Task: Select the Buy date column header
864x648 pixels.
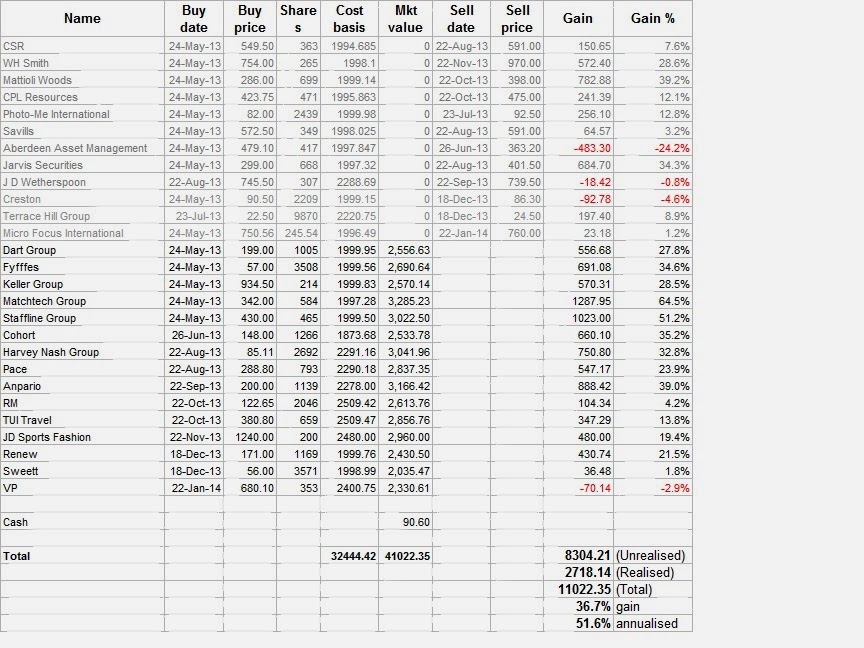Action: tap(194, 19)
